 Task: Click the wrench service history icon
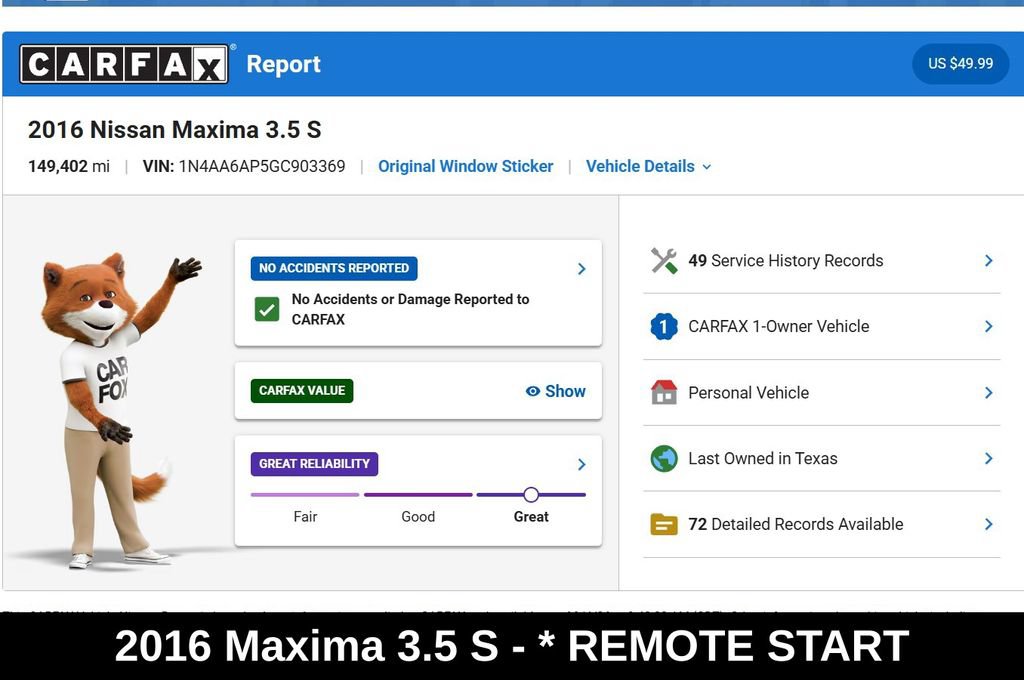point(664,261)
